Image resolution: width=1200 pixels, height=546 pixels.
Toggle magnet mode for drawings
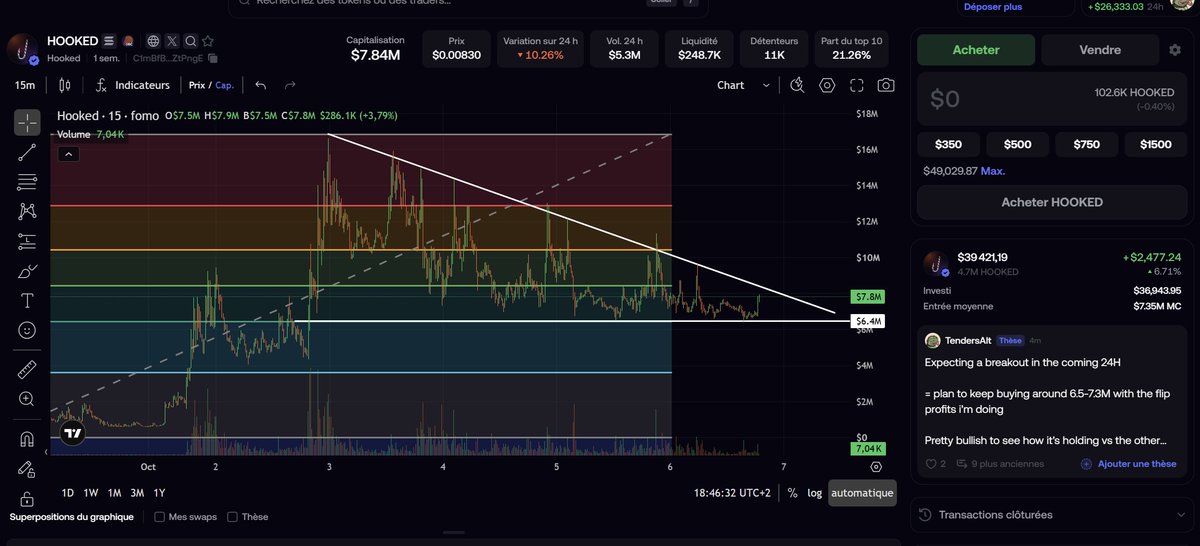[x=27, y=439]
